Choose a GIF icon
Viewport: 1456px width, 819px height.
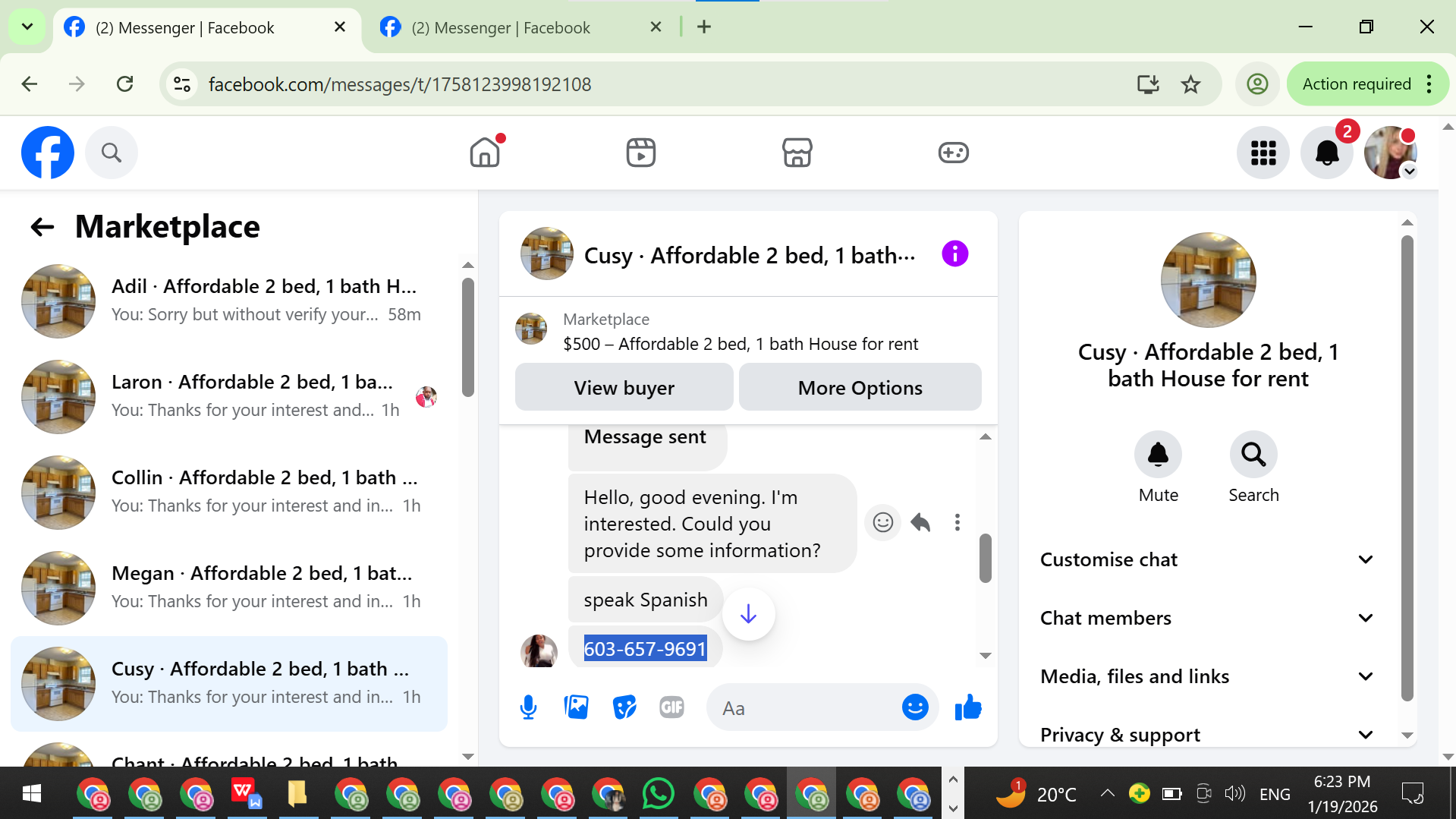672,707
